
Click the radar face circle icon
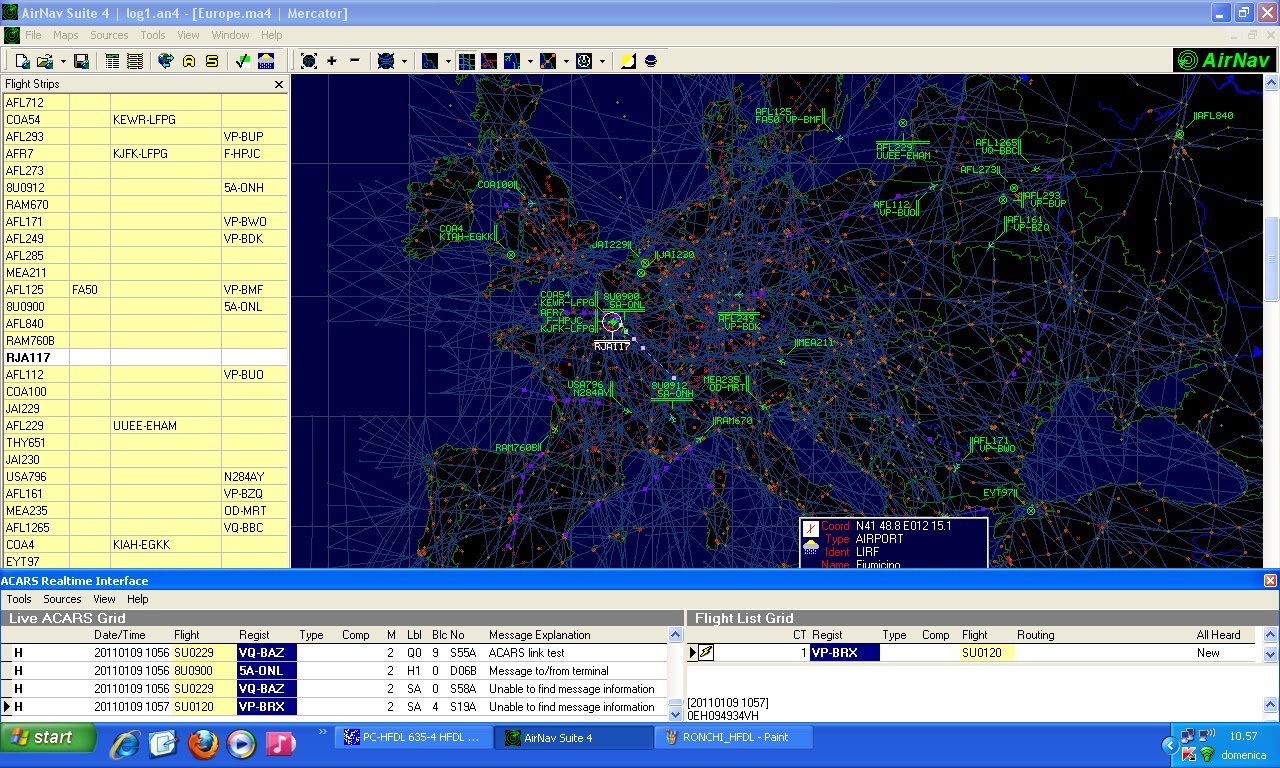tap(585, 61)
